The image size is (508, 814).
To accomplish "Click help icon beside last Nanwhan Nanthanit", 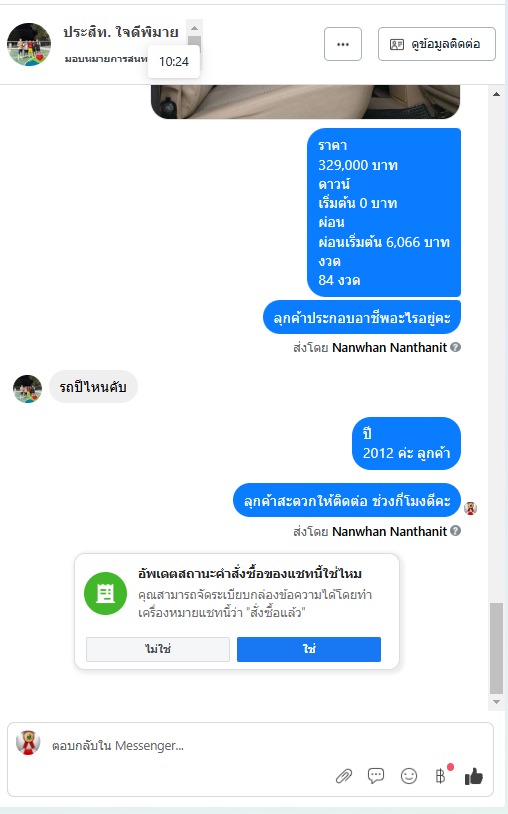I will coord(456,531).
